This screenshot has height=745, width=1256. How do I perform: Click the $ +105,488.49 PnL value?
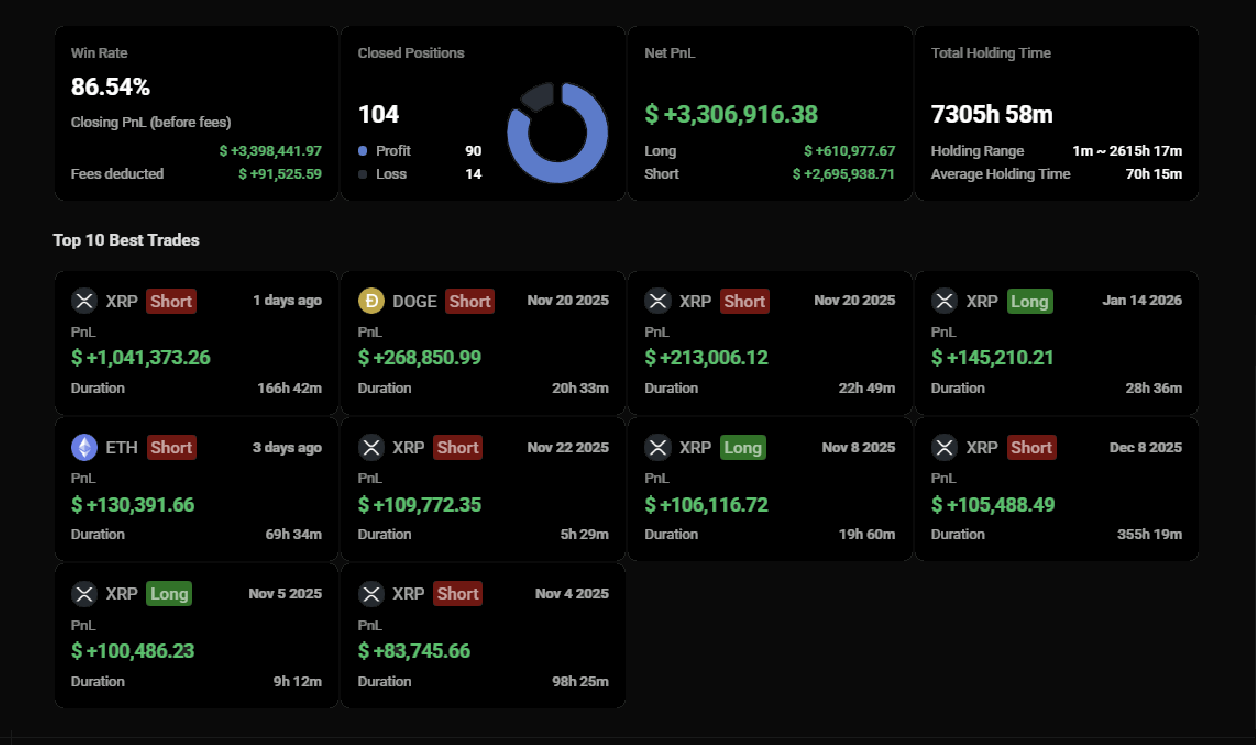(x=993, y=504)
